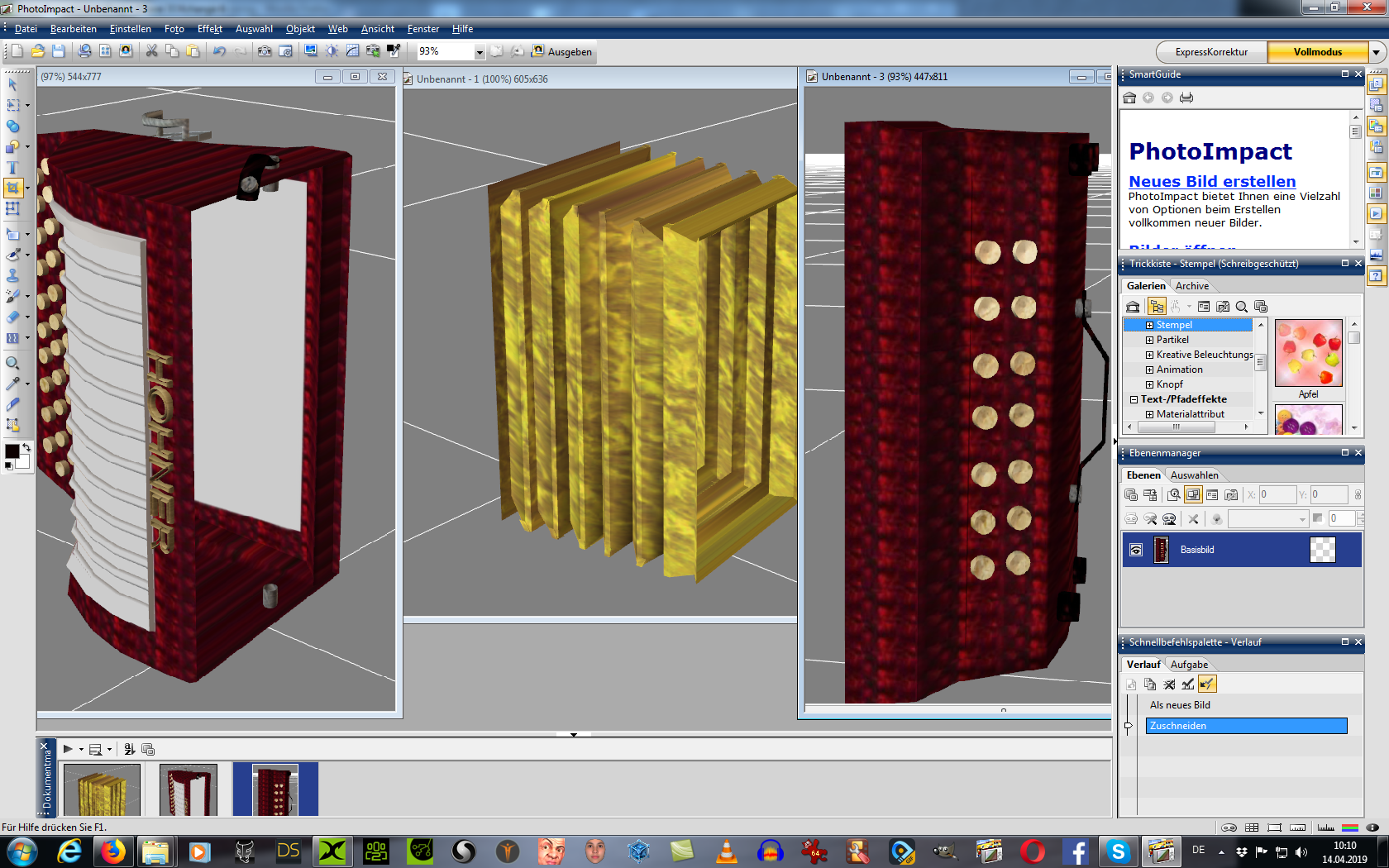
Task: Toggle visibility of Basisbild layer
Action: click(1136, 550)
